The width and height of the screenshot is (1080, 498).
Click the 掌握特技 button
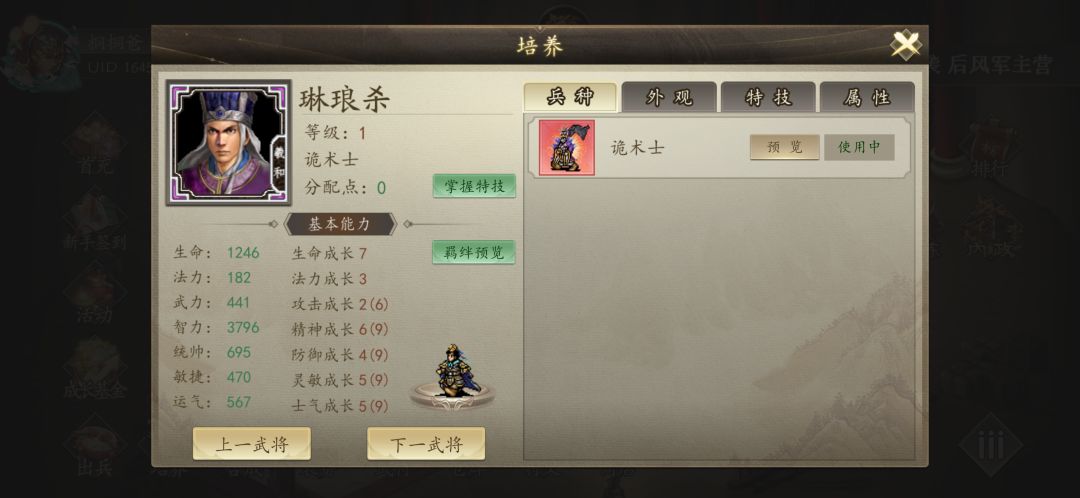click(x=474, y=186)
